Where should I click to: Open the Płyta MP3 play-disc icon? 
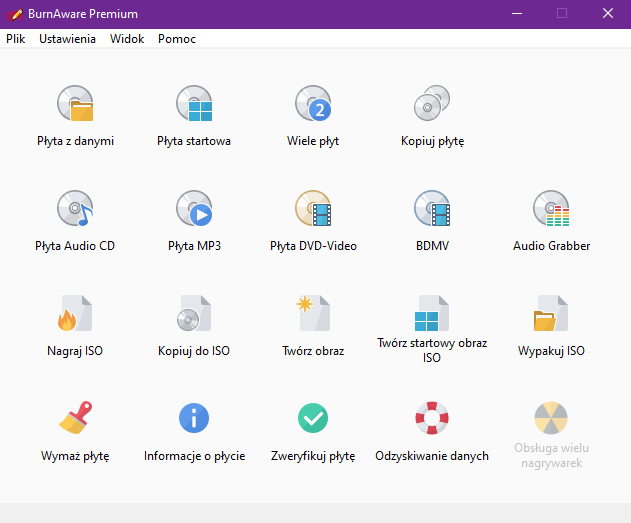click(194, 208)
